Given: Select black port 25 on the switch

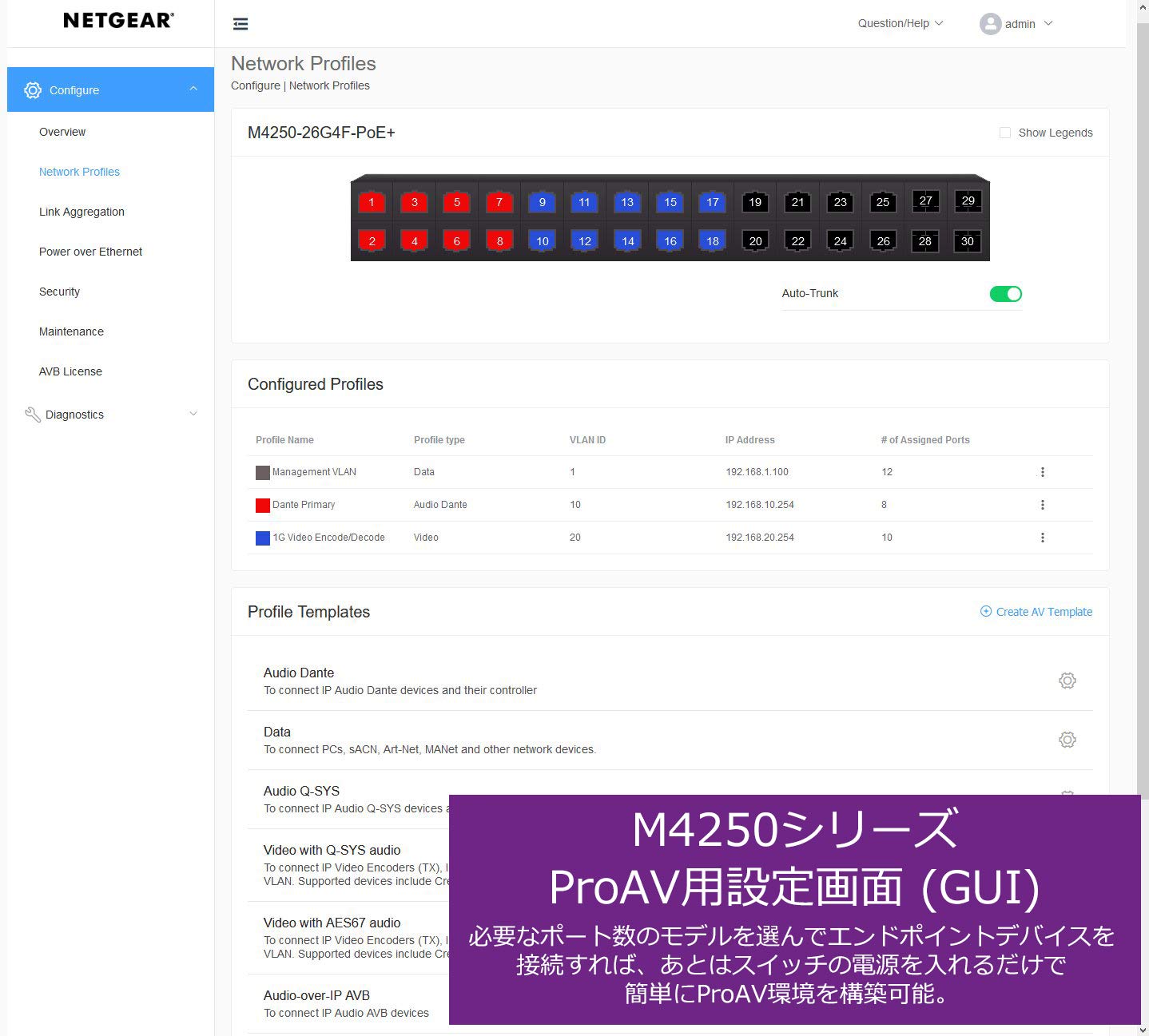Looking at the screenshot, I should click(883, 202).
